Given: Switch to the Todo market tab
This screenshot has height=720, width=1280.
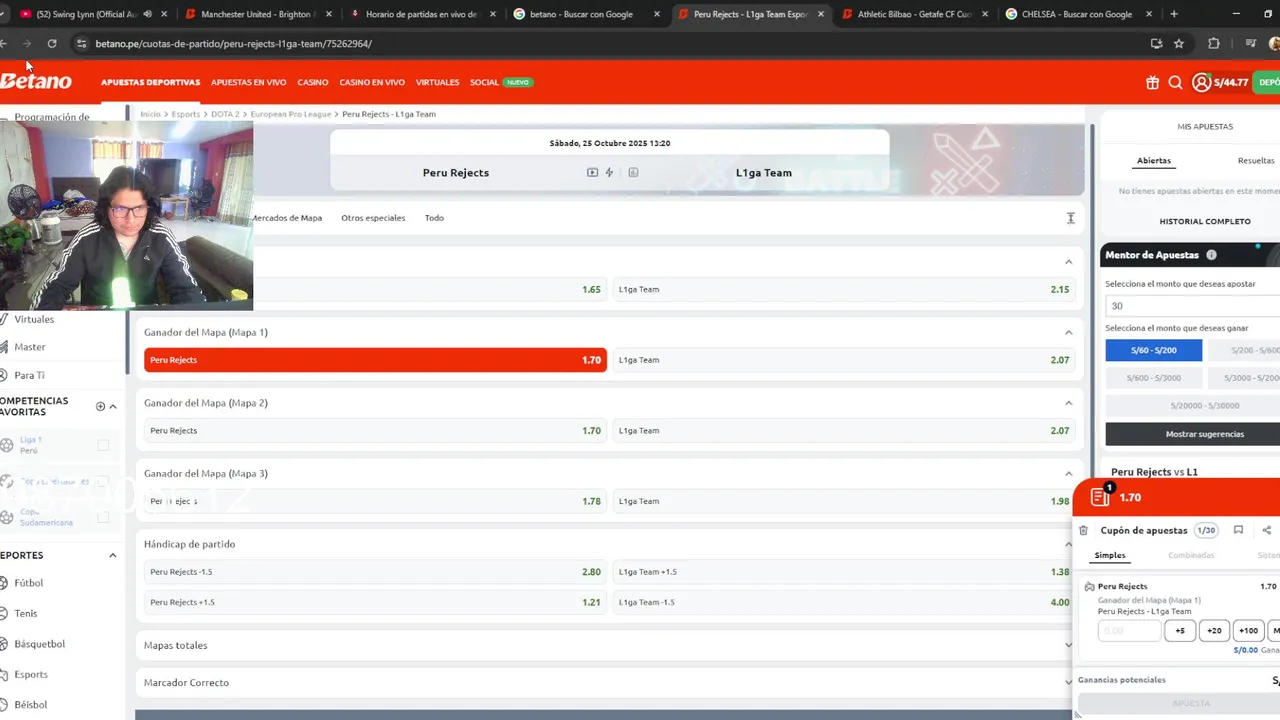Looking at the screenshot, I should (x=434, y=218).
